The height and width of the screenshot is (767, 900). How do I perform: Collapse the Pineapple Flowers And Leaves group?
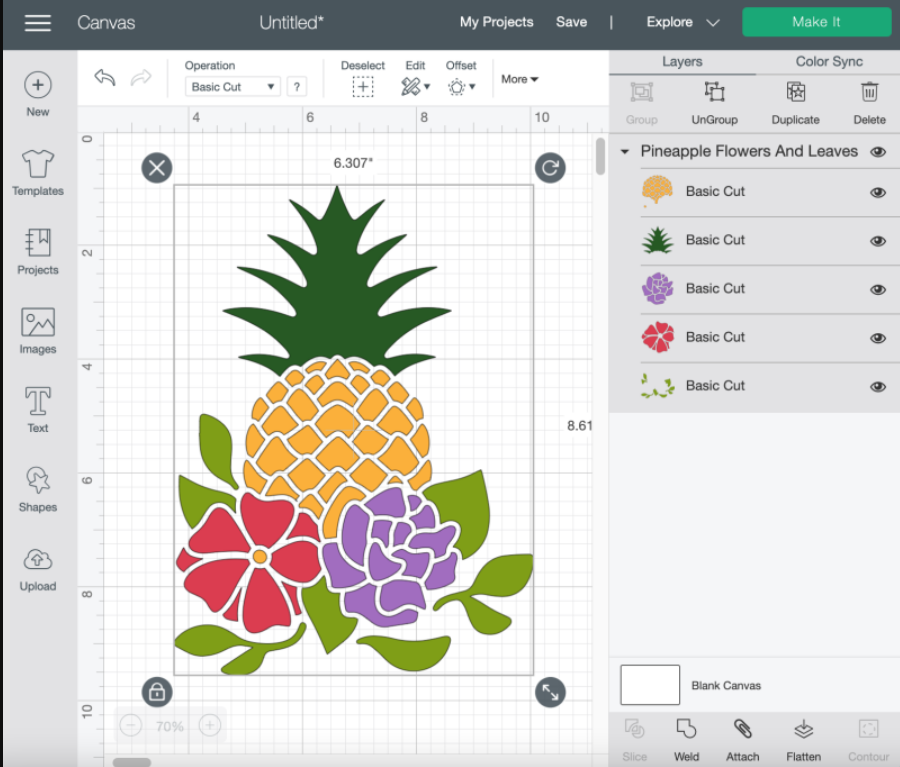(625, 152)
